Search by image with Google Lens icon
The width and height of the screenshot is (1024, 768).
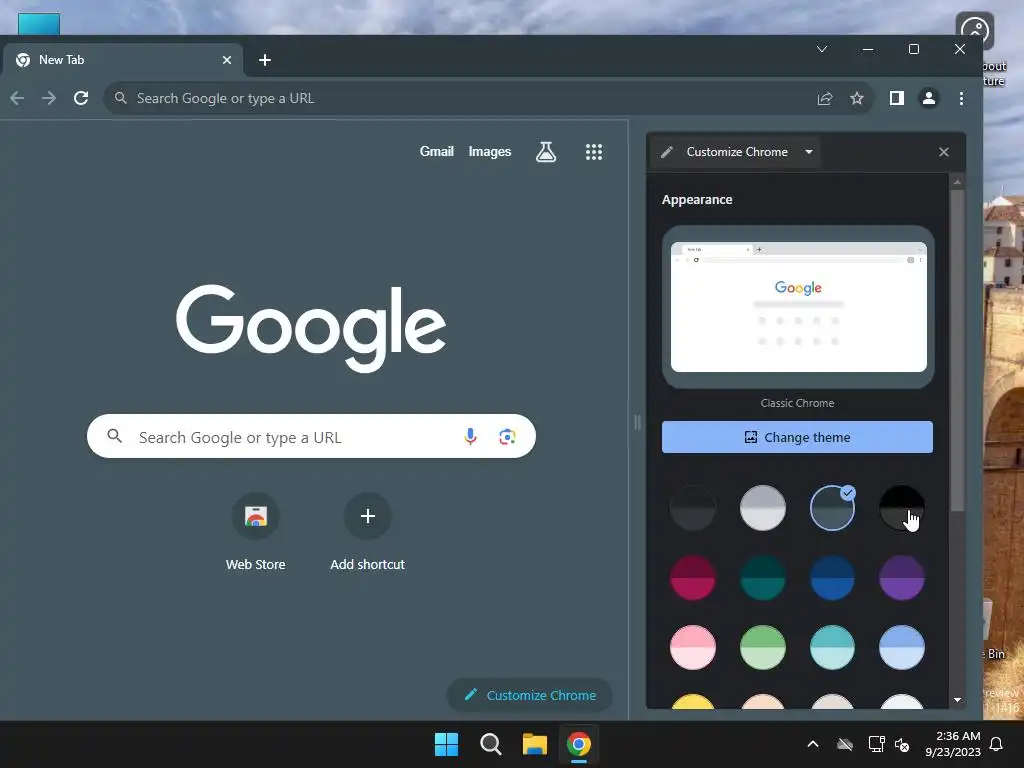click(507, 436)
